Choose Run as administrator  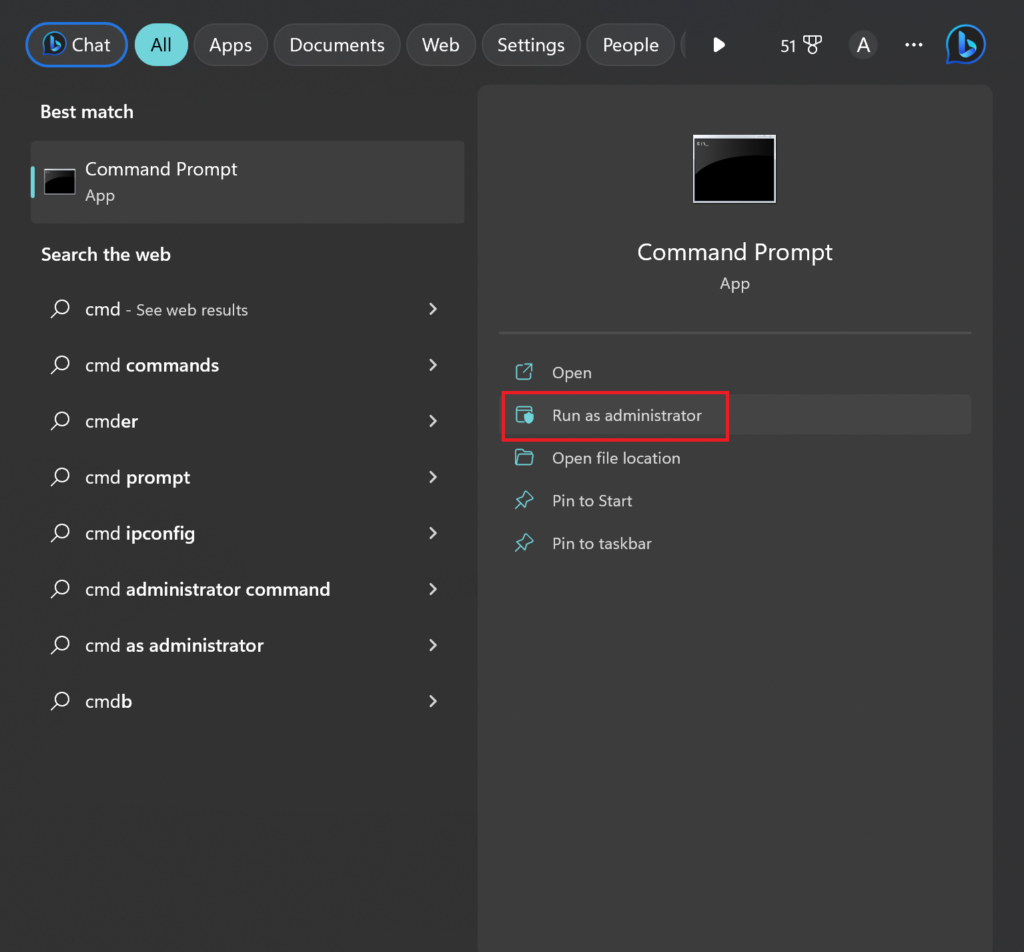(626, 415)
